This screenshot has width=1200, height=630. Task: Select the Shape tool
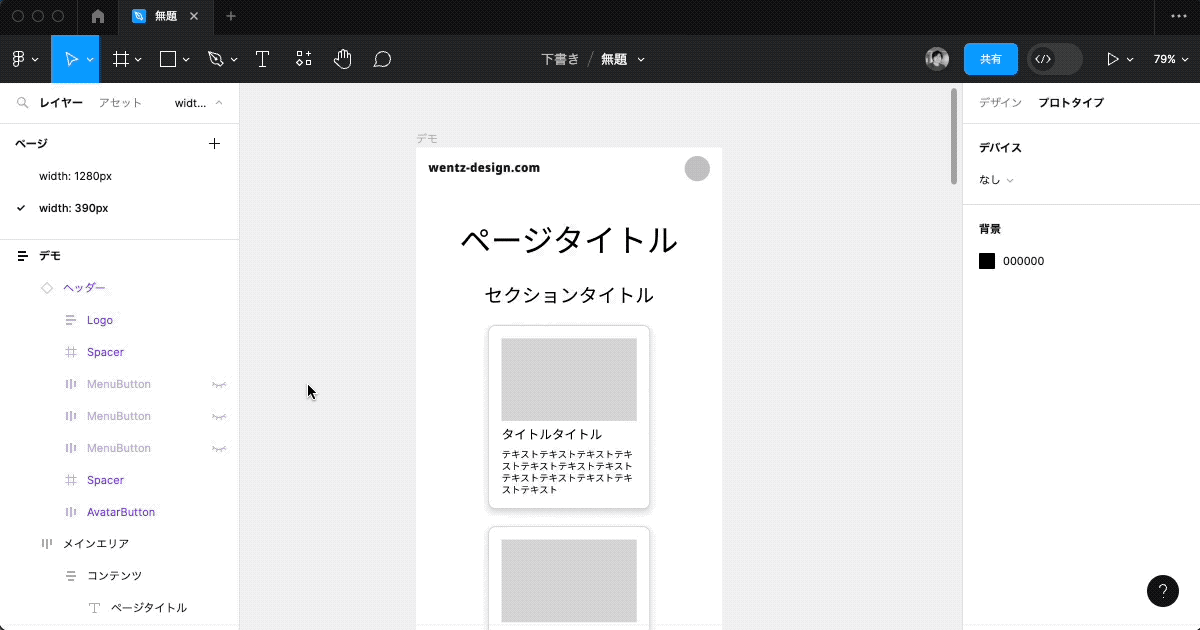click(167, 59)
